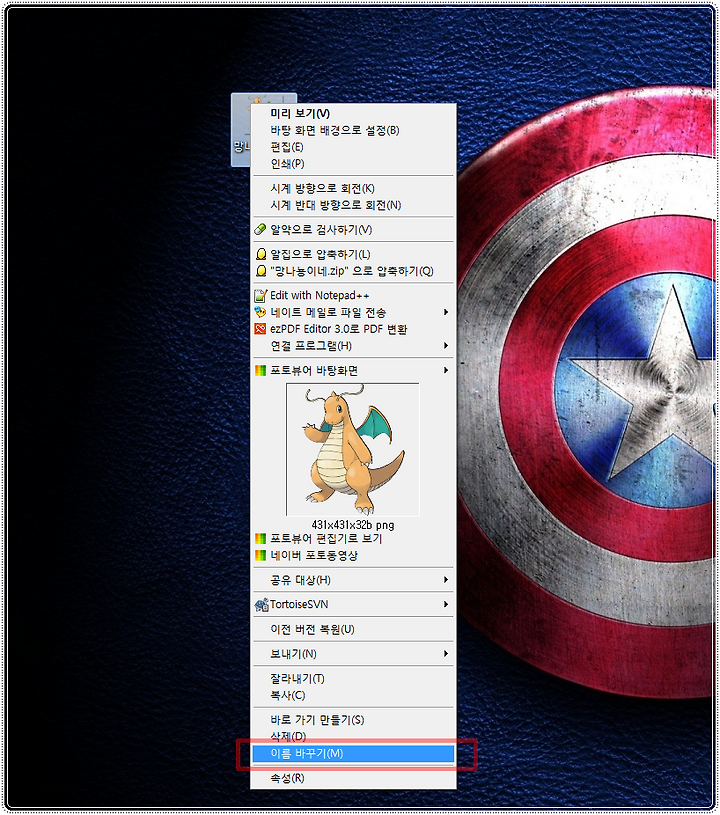This screenshot has height=815, width=720.
Task: Click the ALZip icon beside "망나뇽이네.zip" entry
Action: click(x=261, y=271)
